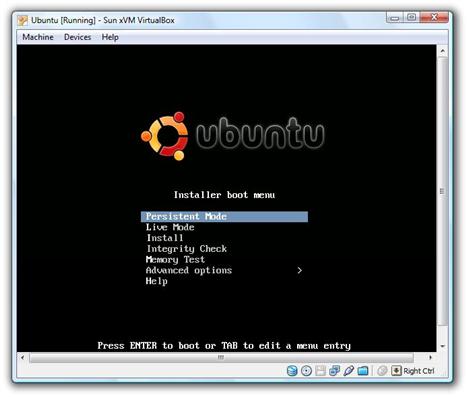Click the vertical scrollbar thumb
Viewport: 468px width, 397px height.
point(443,191)
